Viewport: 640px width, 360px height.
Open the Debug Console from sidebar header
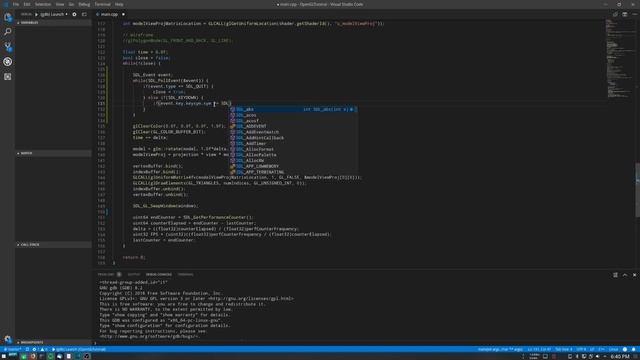click(84, 14)
